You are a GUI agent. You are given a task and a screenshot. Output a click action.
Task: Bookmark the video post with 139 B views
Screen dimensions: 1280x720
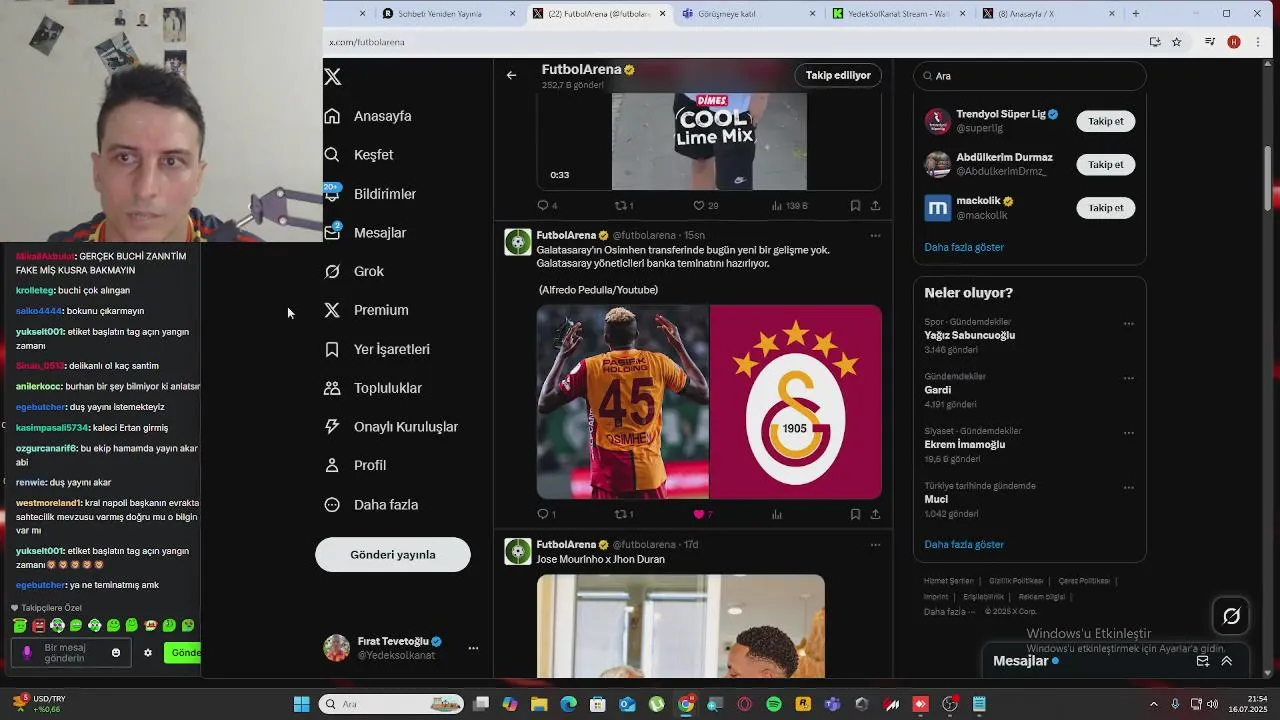tap(855, 205)
